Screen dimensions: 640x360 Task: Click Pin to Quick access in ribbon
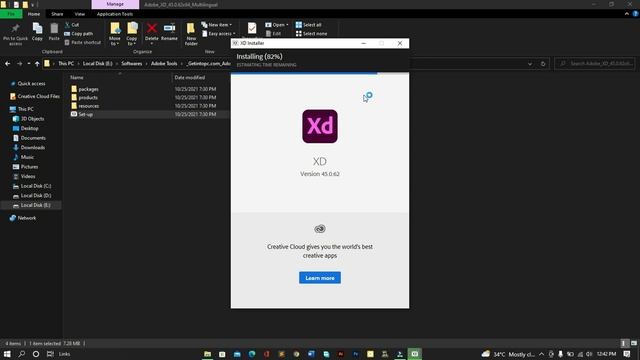tap(15, 34)
